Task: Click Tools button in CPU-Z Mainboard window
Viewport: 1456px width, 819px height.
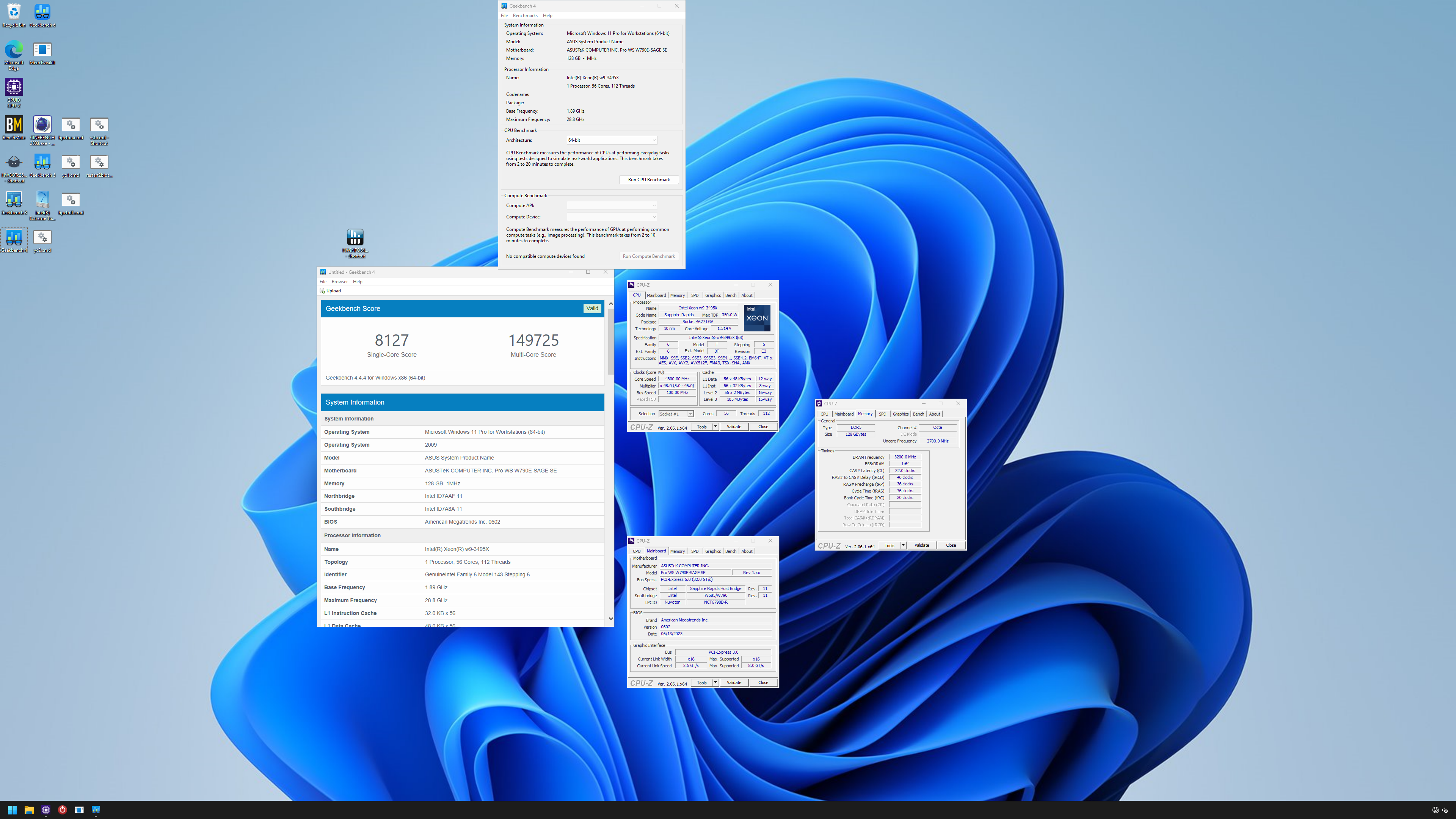Action: 701,683
